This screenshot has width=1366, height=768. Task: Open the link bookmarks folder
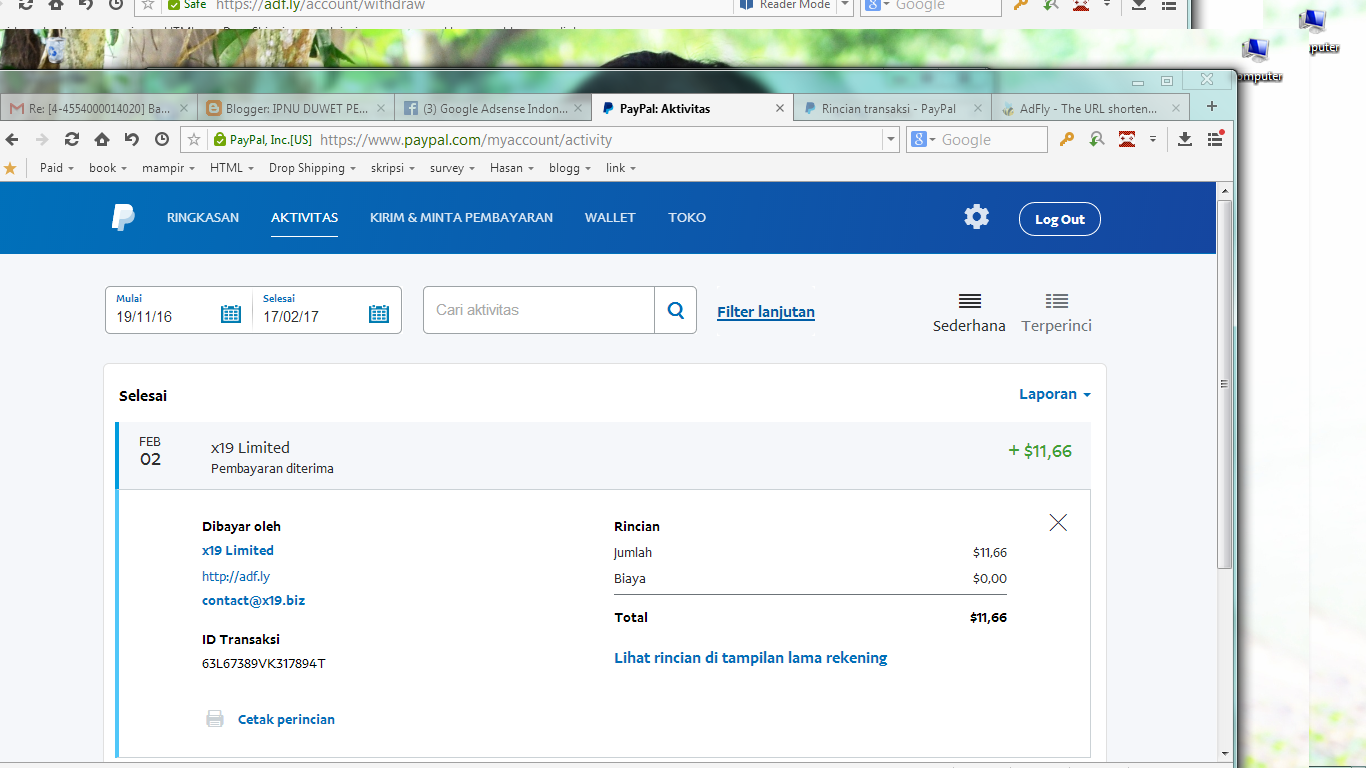(x=620, y=168)
